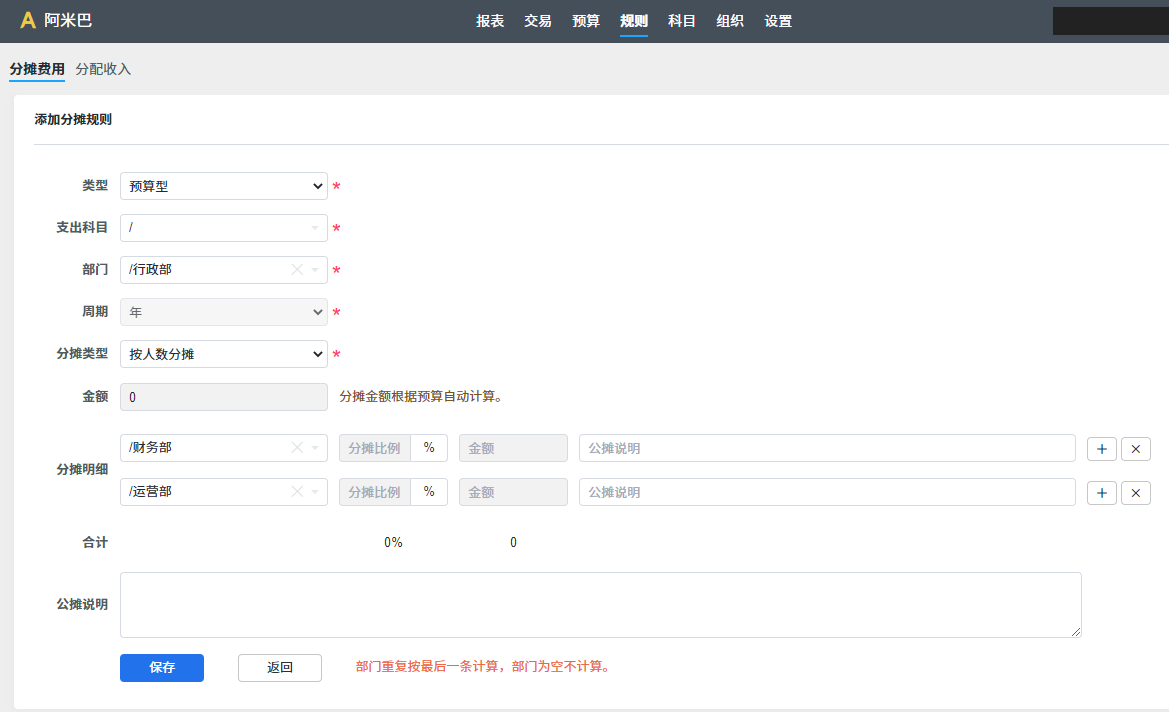This screenshot has height=712, width=1169.
Task: Switch to the 分配收入 tab
Action: (x=103, y=69)
